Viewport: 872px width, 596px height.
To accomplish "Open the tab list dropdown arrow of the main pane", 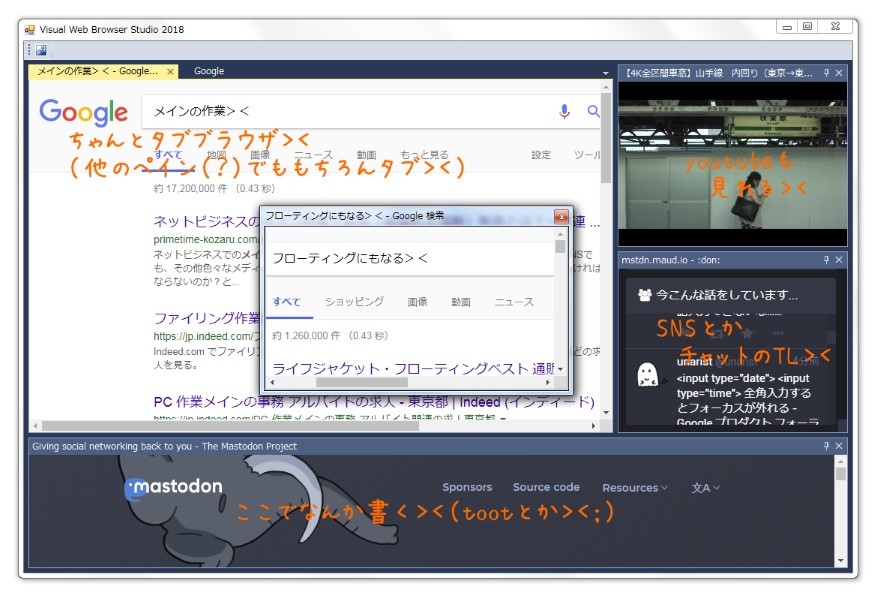I will pos(605,73).
